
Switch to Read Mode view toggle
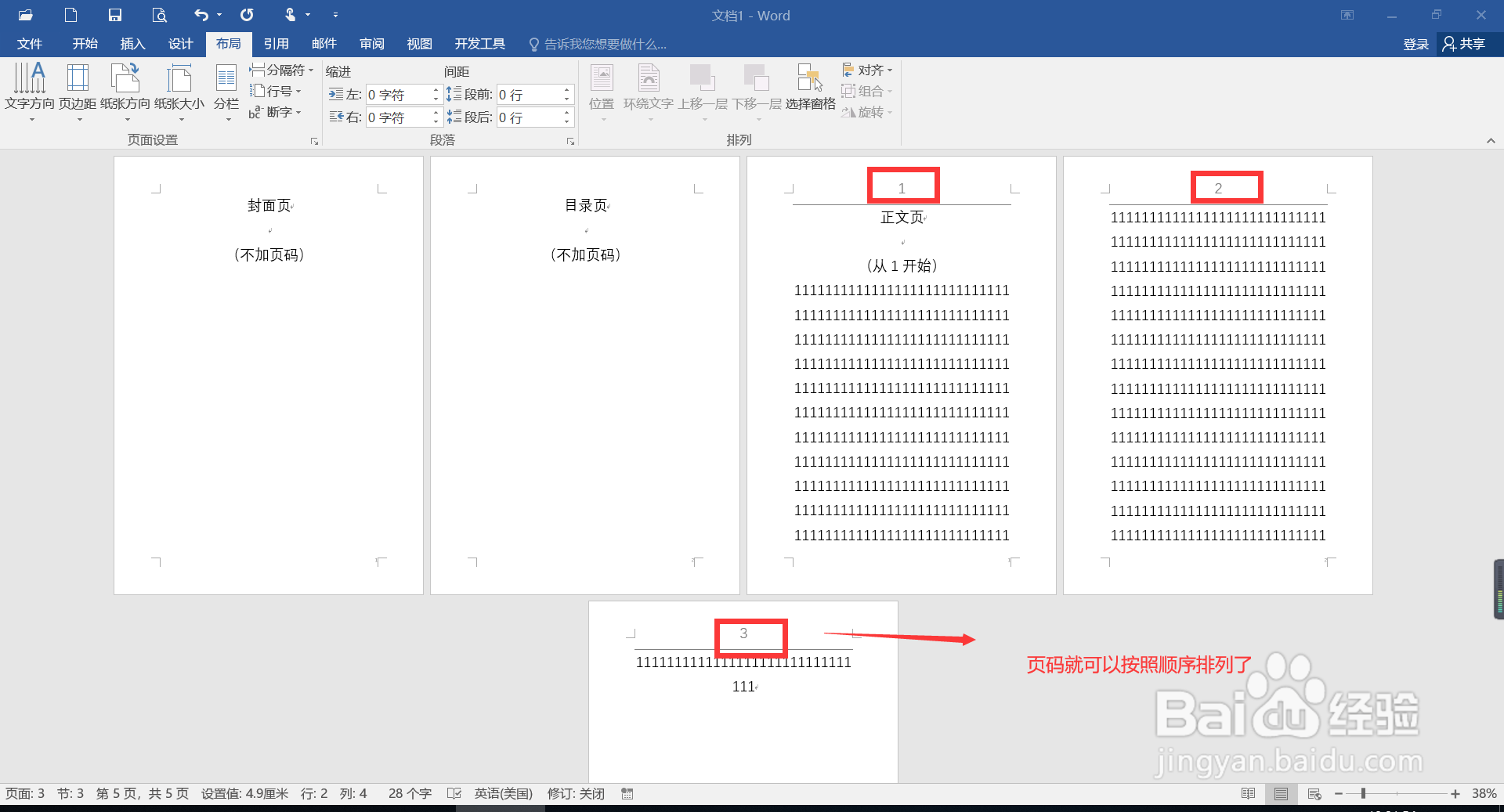[x=1248, y=793]
